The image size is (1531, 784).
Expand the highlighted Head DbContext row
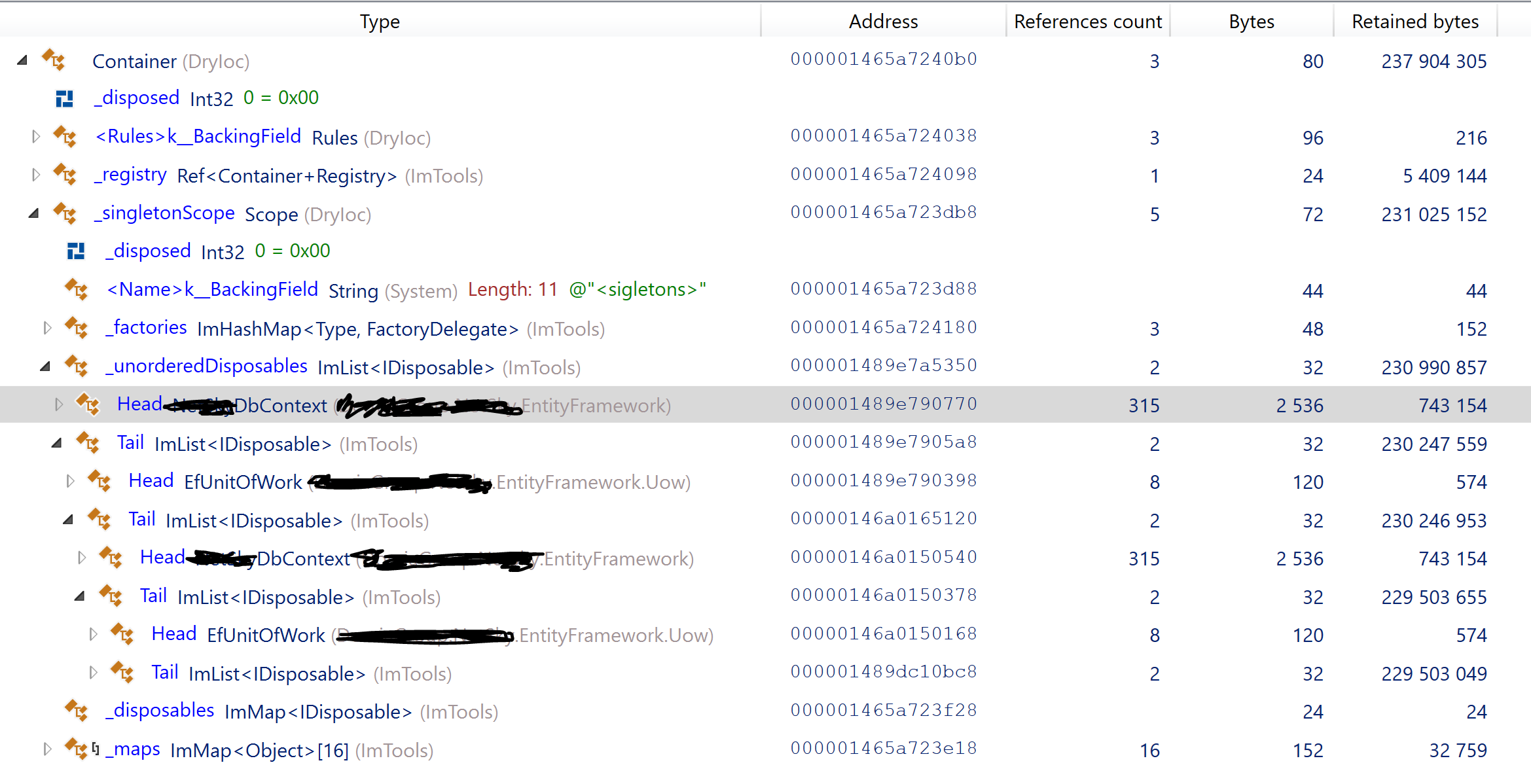coord(59,404)
